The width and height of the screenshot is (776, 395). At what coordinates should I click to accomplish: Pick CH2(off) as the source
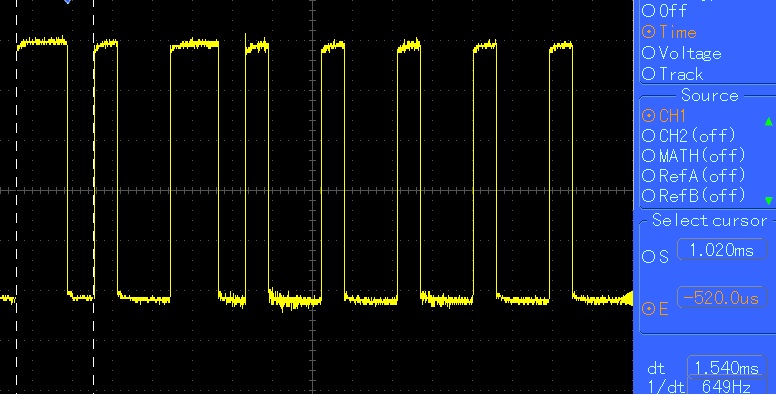648,136
